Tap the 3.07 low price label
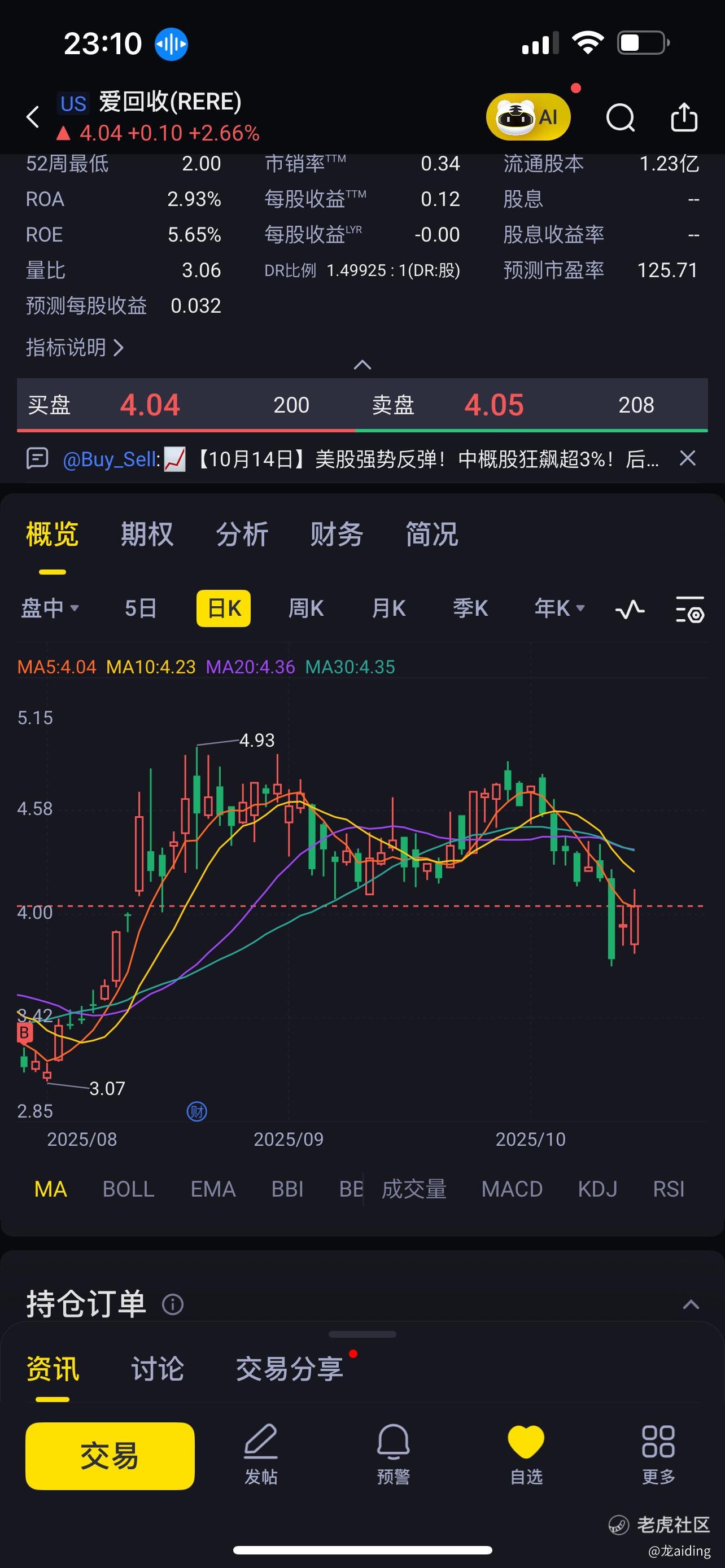This screenshot has height=1568, width=725. pyautogui.click(x=107, y=1088)
